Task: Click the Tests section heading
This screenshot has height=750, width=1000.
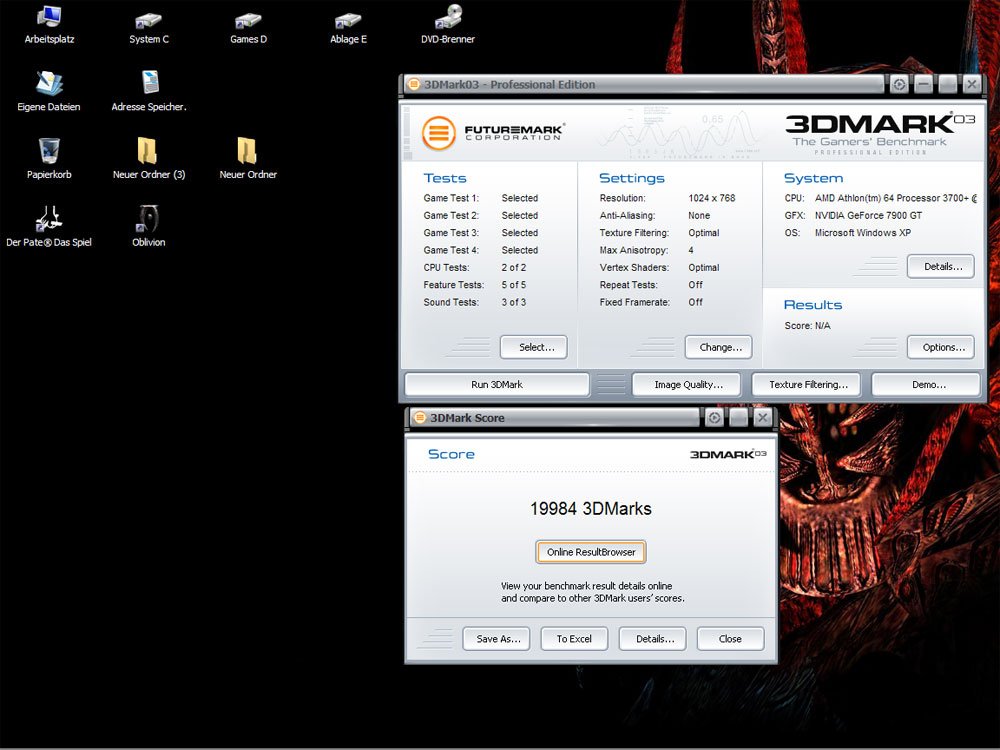Action: pyautogui.click(x=445, y=179)
